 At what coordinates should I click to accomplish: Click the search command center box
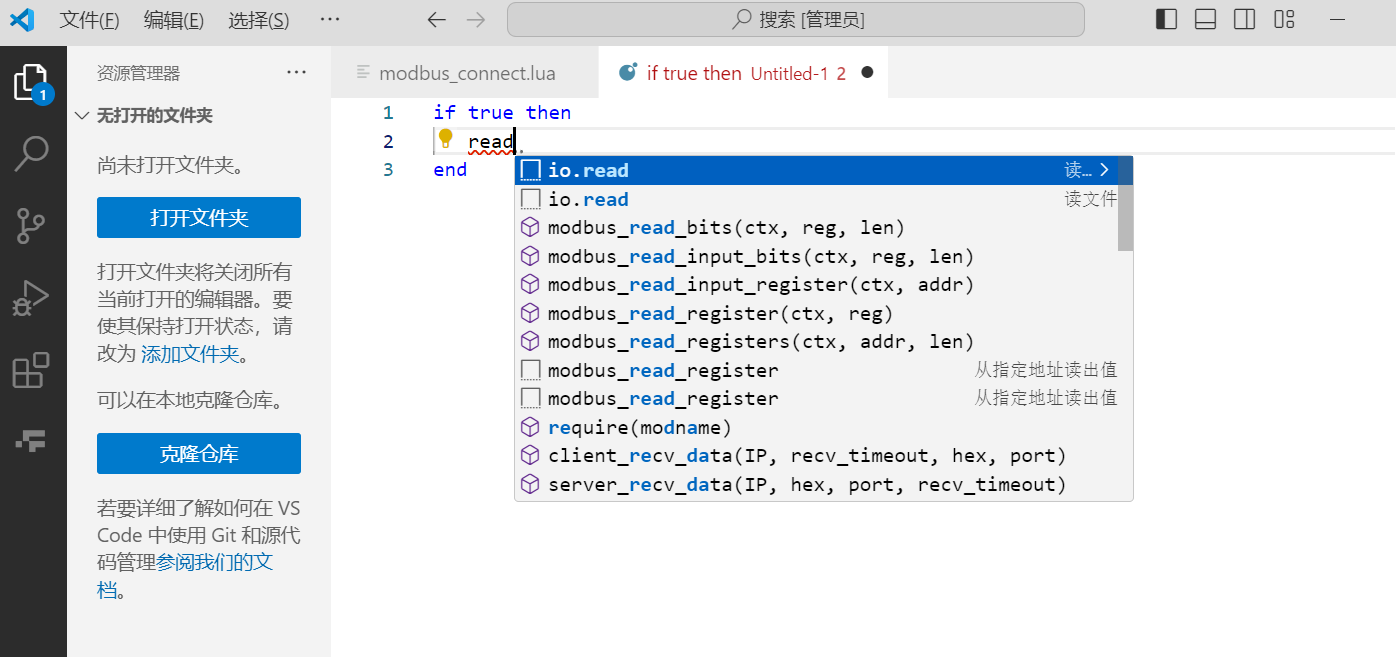point(795,20)
